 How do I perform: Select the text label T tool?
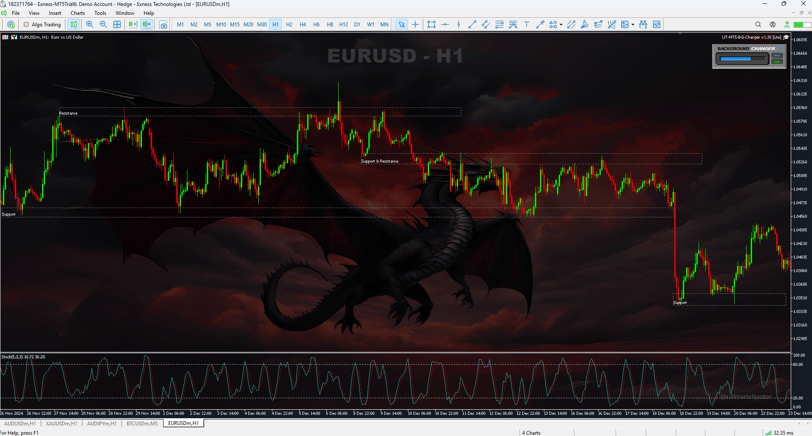(x=527, y=24)
